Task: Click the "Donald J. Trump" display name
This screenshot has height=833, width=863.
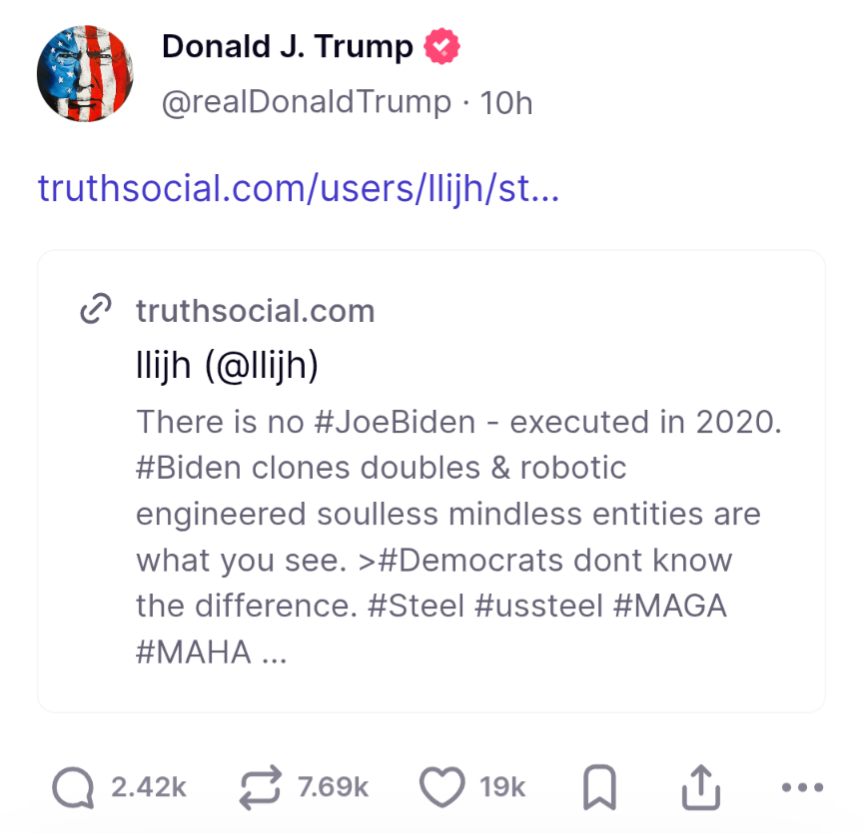Action: (287, 46)
